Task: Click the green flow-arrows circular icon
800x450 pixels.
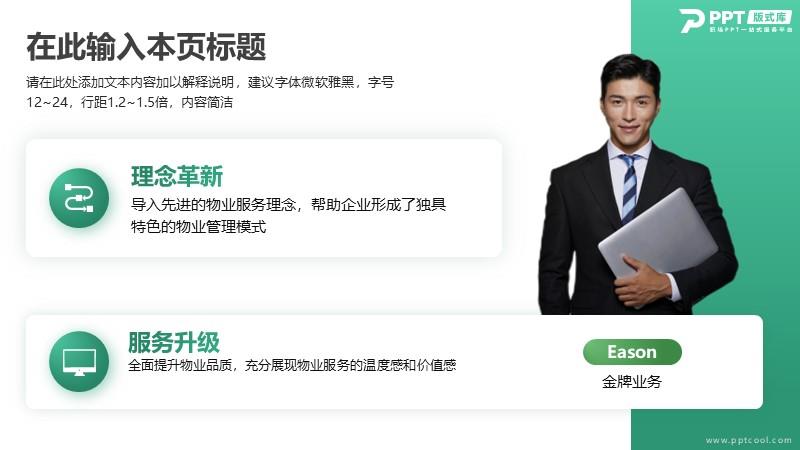Action: (x=79, y=198)
